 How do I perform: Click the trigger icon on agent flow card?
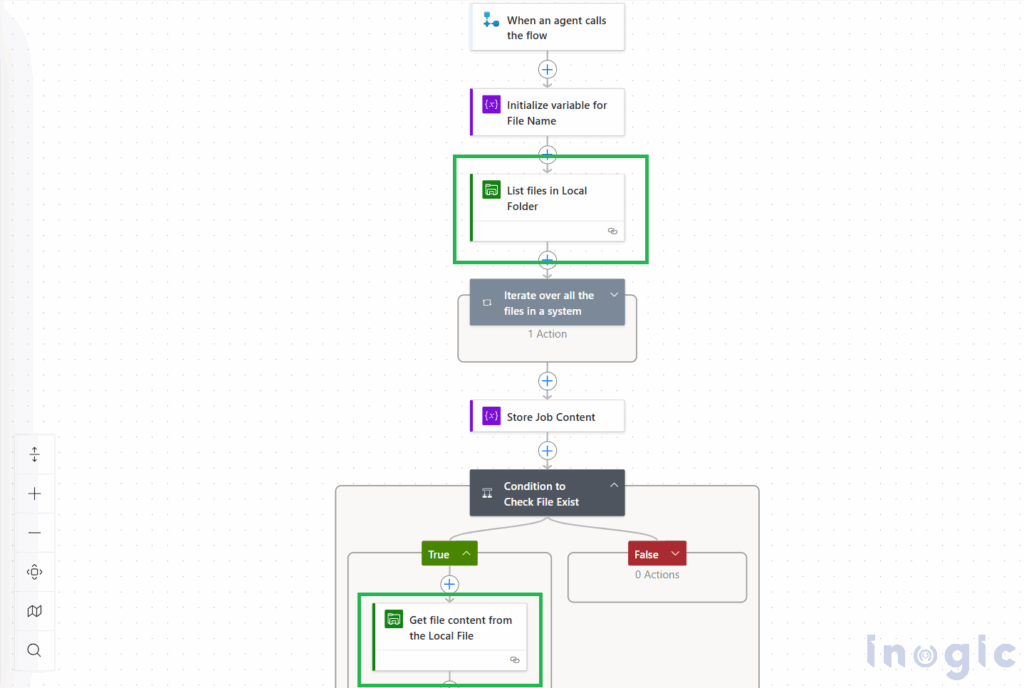point(491,20)
